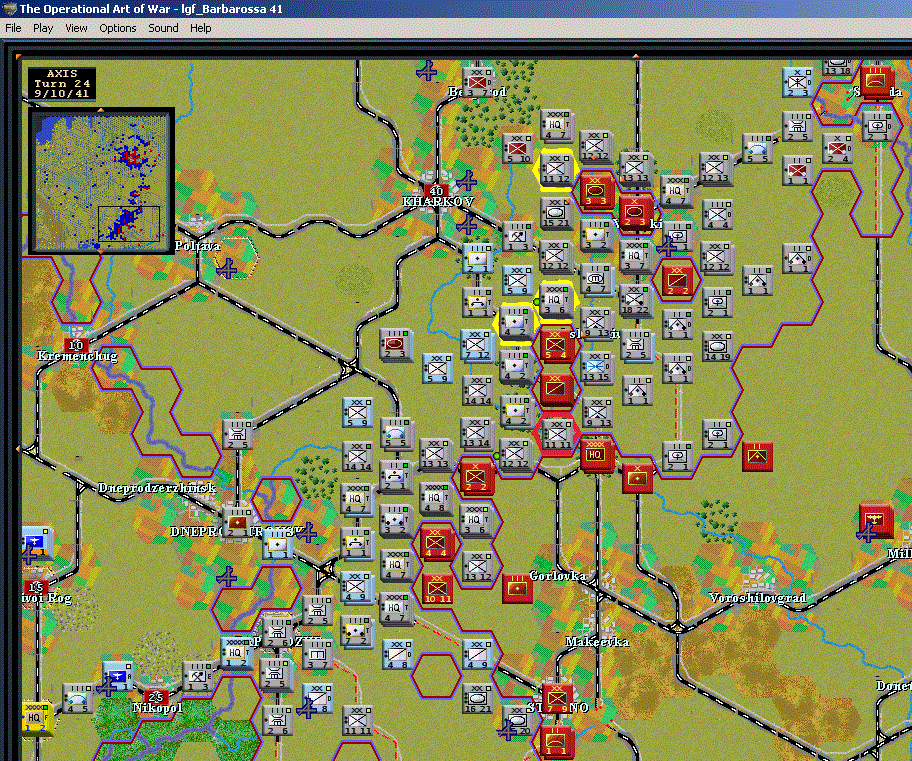The height and width of the screenshot is (761, 912).
Task: Select the division 13-15 with blue symbol
Action: 597,367
